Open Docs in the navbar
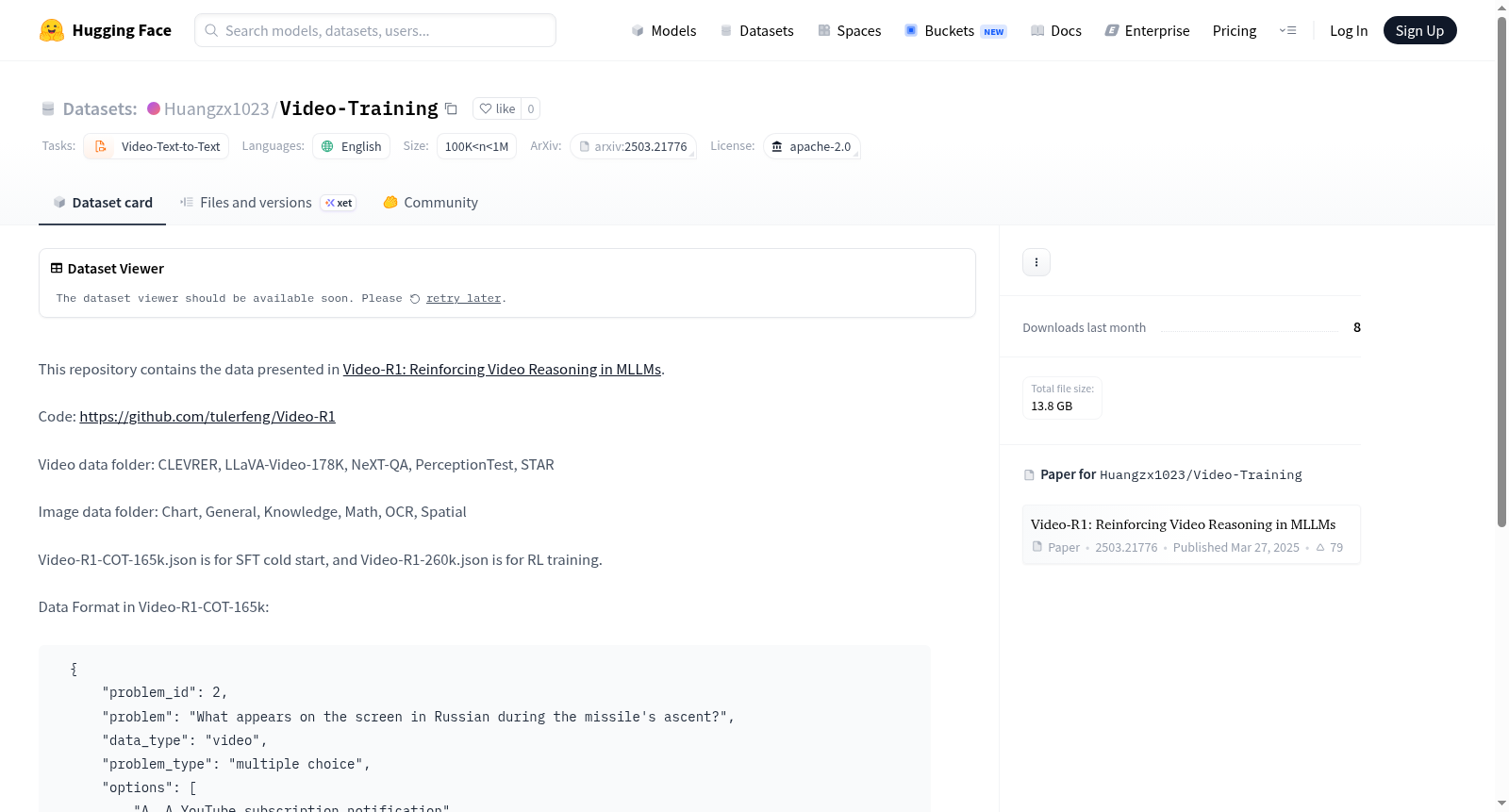Viewport: 1509px width, 812px height. (x=1056, y=30)
